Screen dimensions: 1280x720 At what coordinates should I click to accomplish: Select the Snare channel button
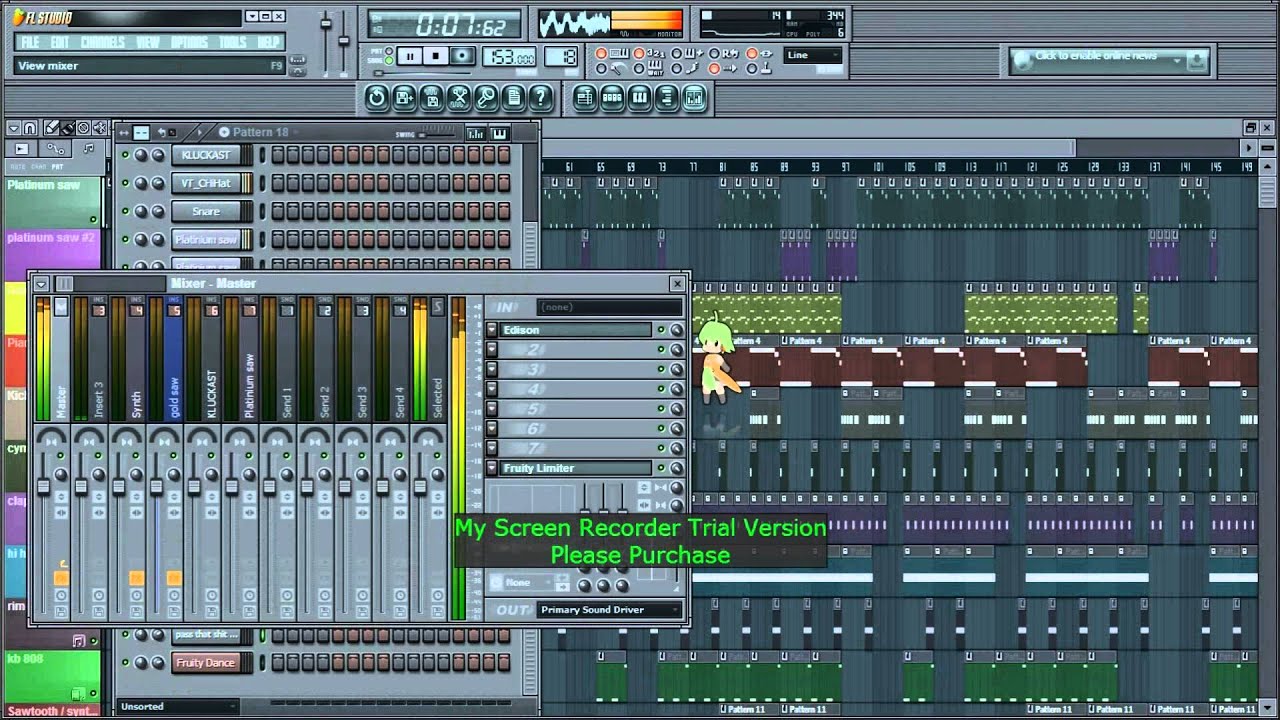[x=206, y=211]
